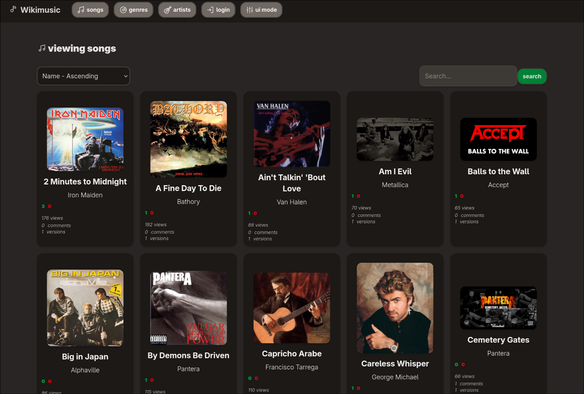This screenshot has height=394, width=584.
Task: Open the Careless Whisper song title
Action: coord(395,364)
